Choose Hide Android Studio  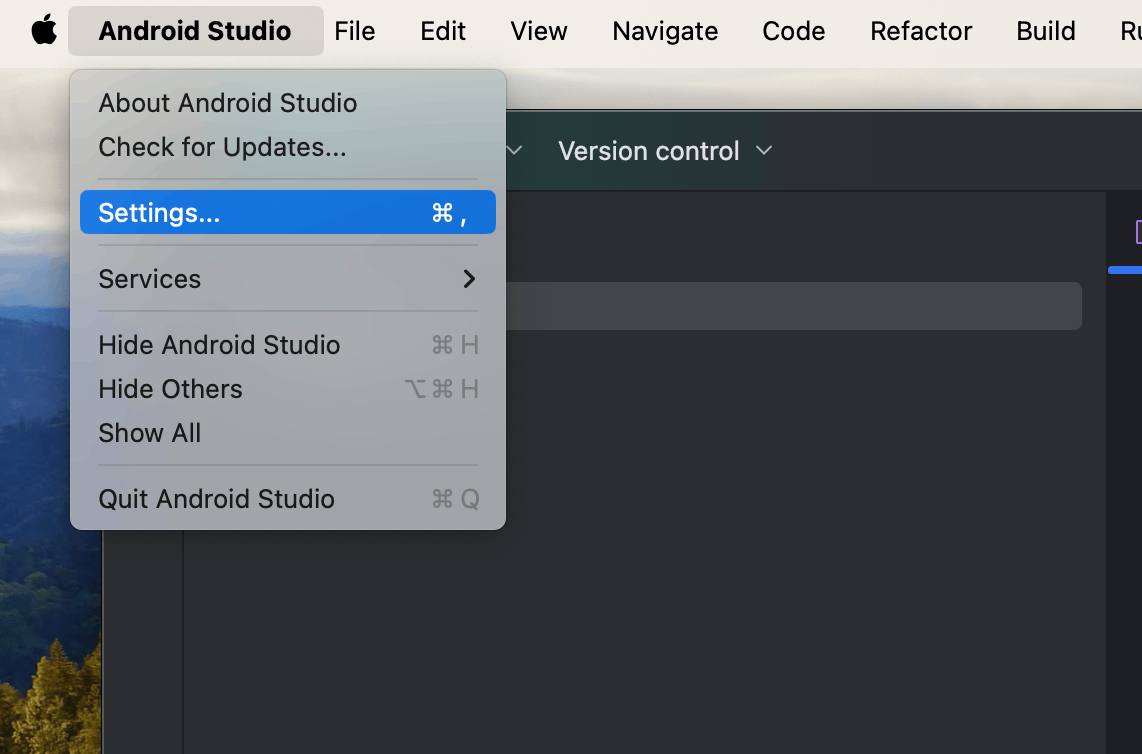coord(288,345)
